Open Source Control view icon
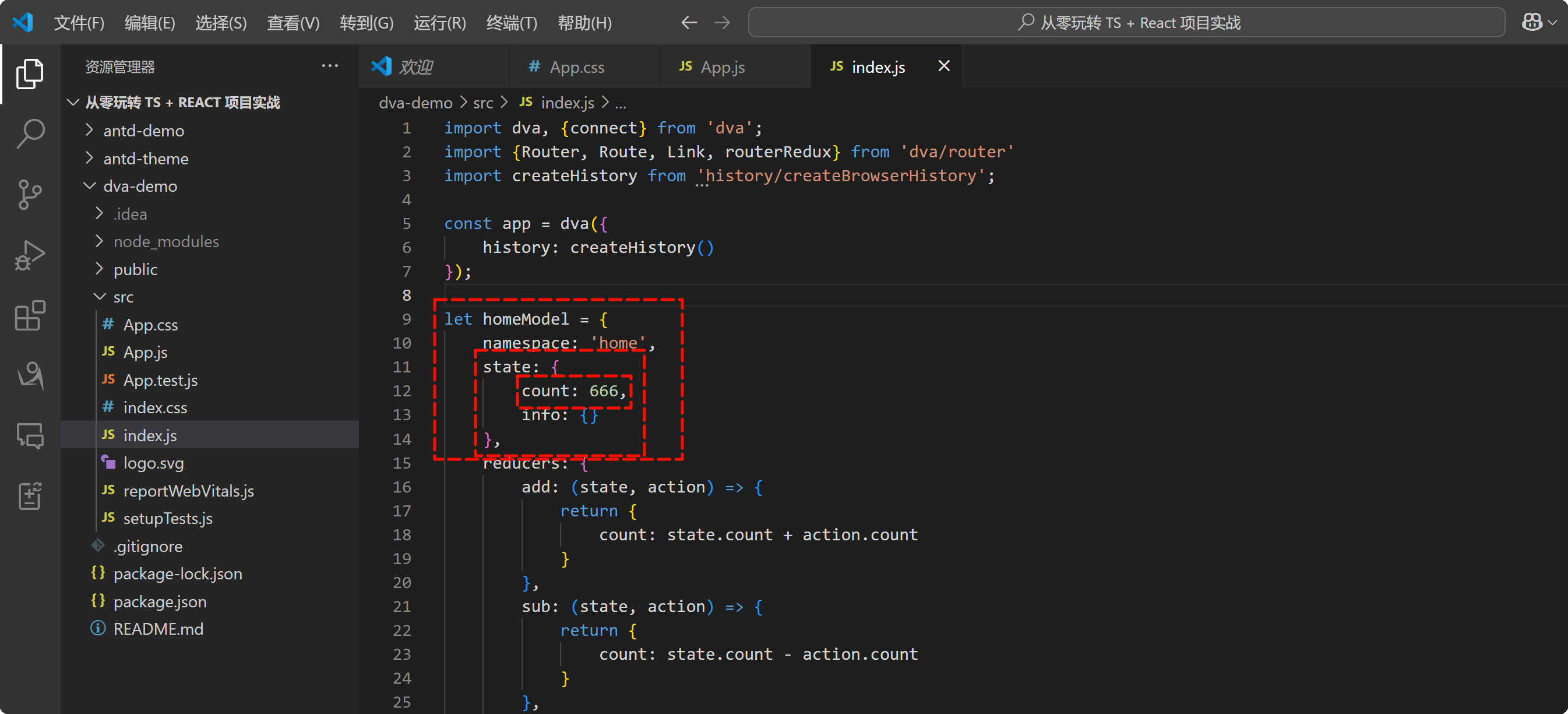 [x=29, y=194]
